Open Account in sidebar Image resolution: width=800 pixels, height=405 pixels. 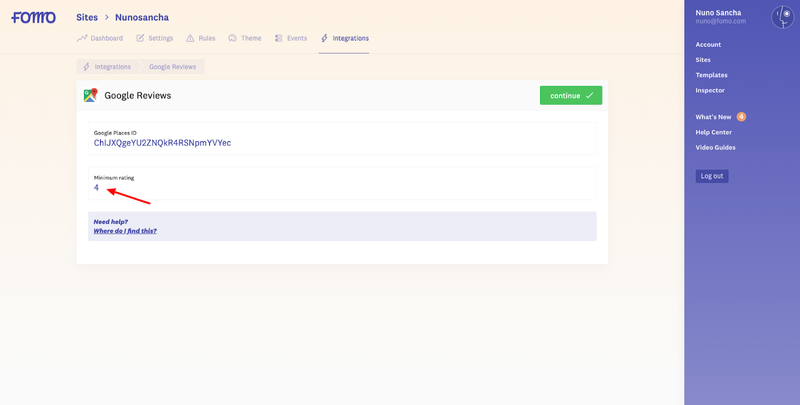(708, 45)
